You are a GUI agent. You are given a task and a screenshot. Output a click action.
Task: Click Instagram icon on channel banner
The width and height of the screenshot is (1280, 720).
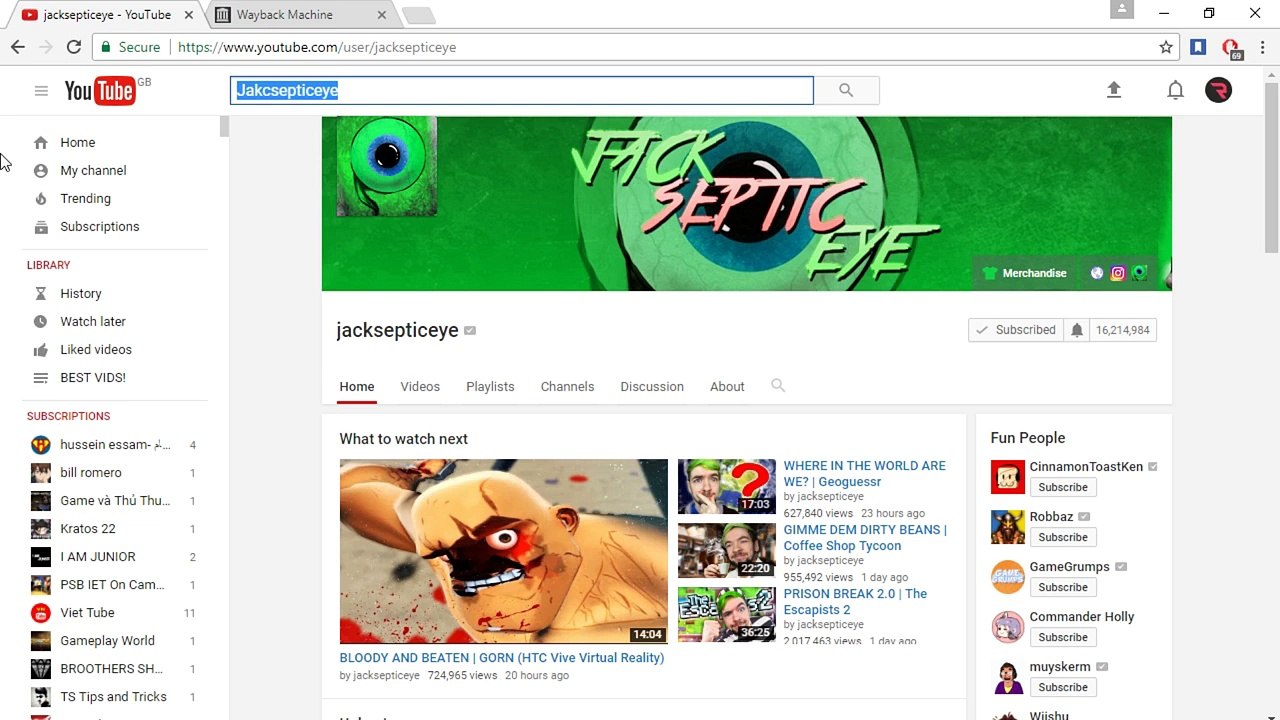pyautogui.click(x=1118, y=273)
